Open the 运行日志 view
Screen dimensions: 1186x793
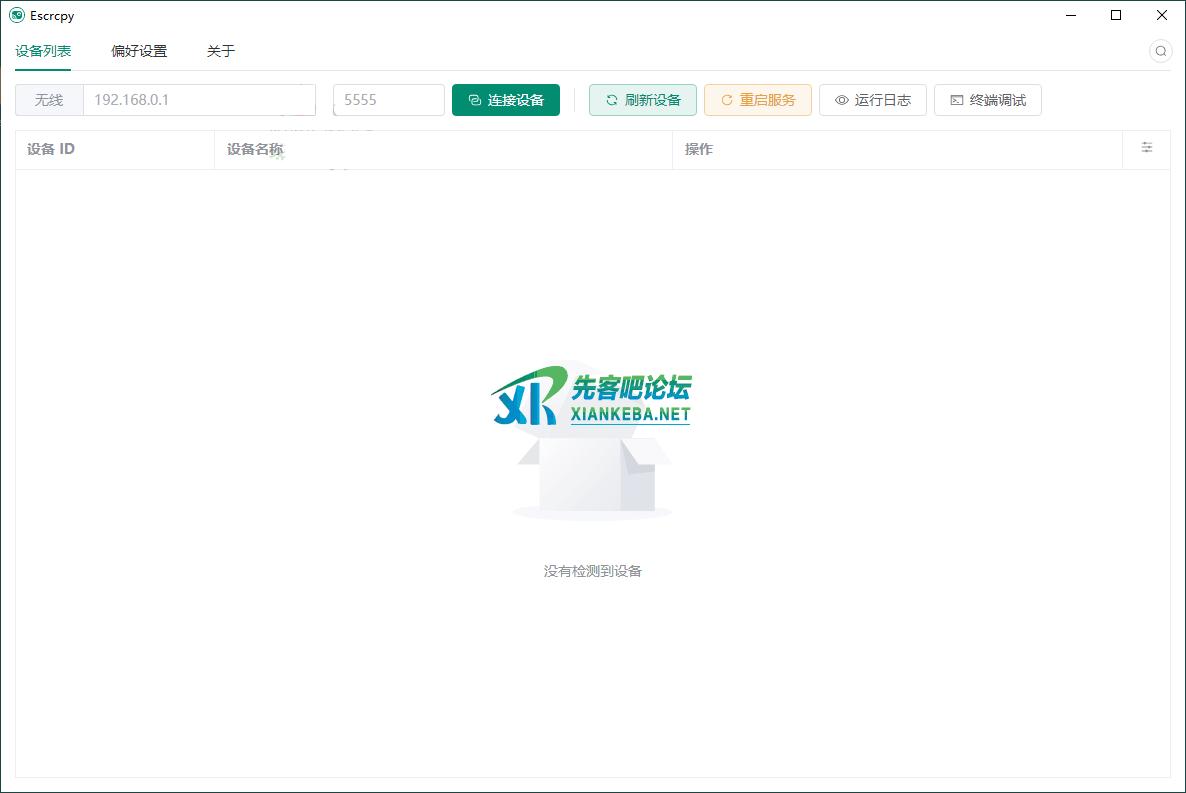872,99
